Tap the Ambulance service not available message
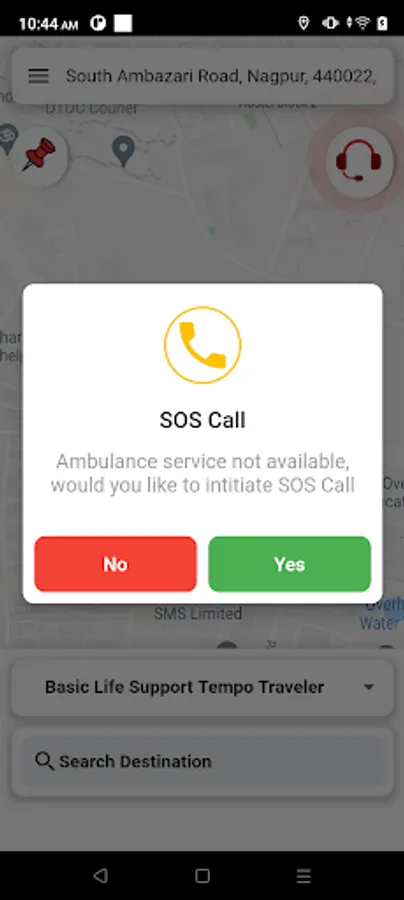Image resolution: width=404 pixels, height=900 pixels. [x=203, y=473]
